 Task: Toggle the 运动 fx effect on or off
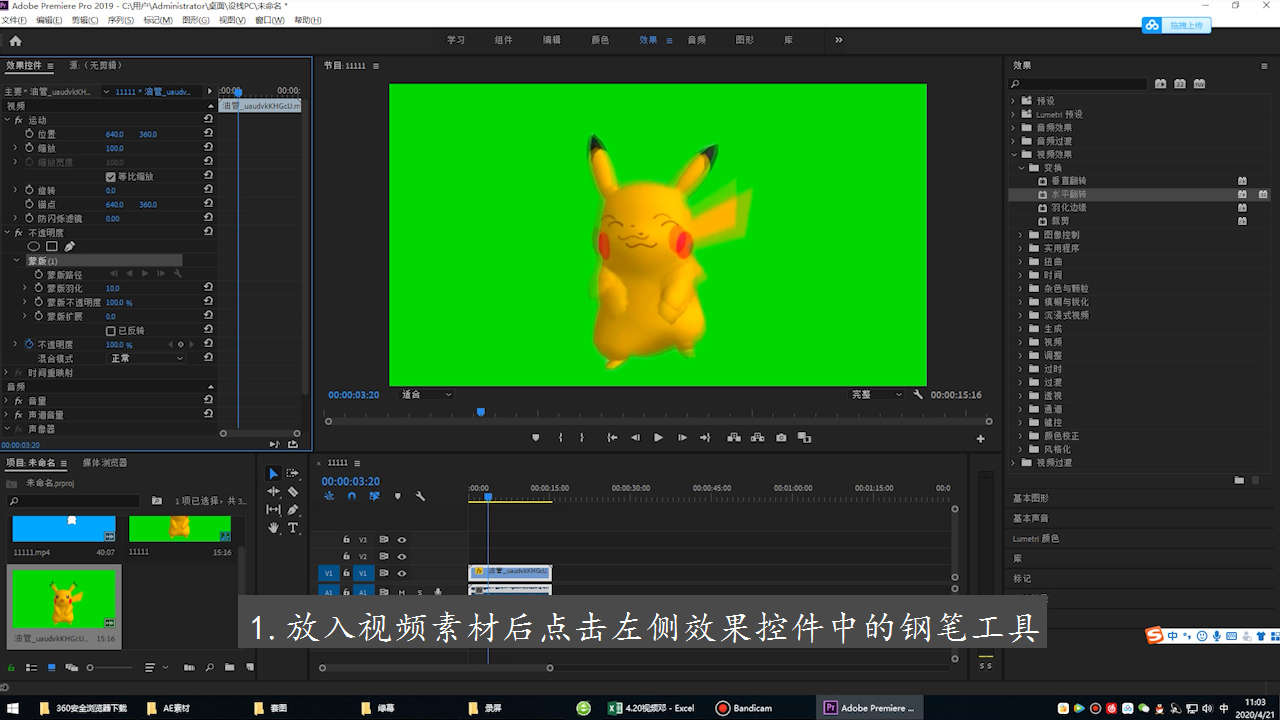pyautogui.click(x=18, y=120)
